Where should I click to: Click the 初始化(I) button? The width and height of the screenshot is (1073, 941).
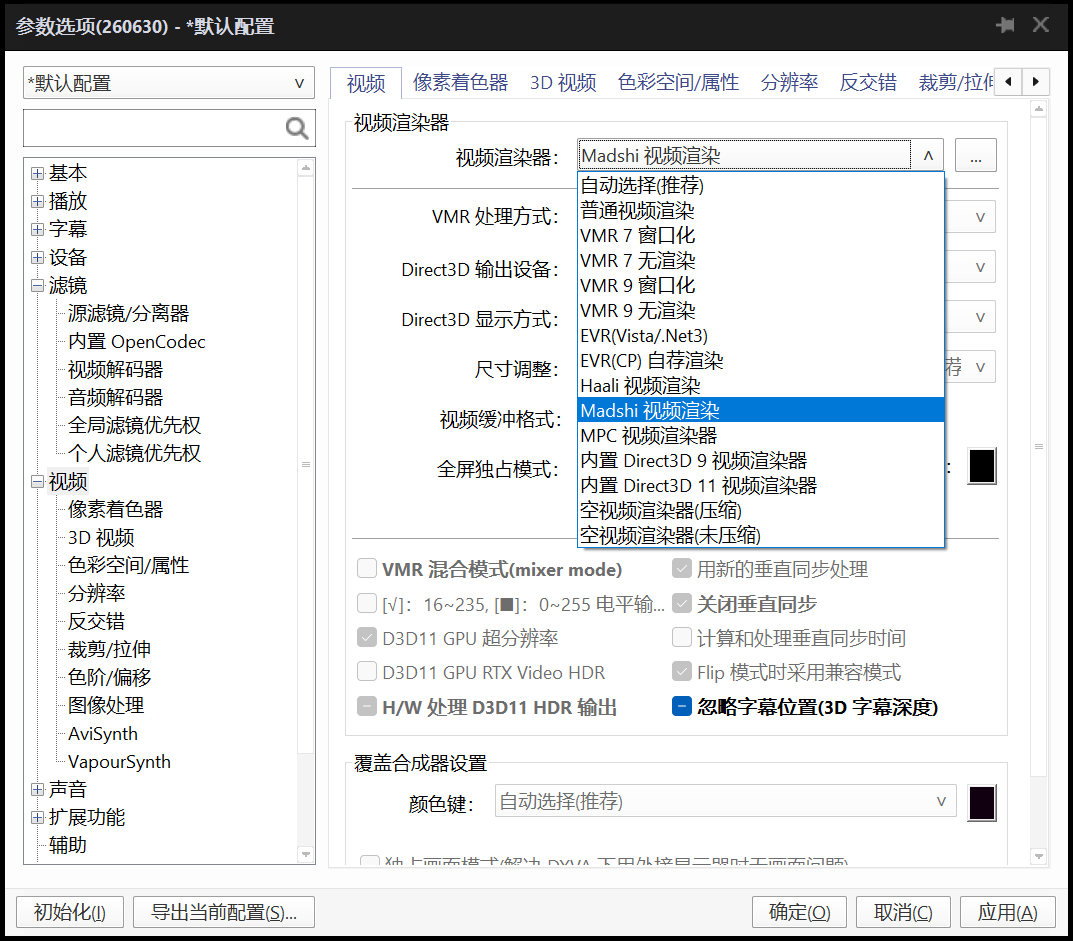[x=70, y=912]
